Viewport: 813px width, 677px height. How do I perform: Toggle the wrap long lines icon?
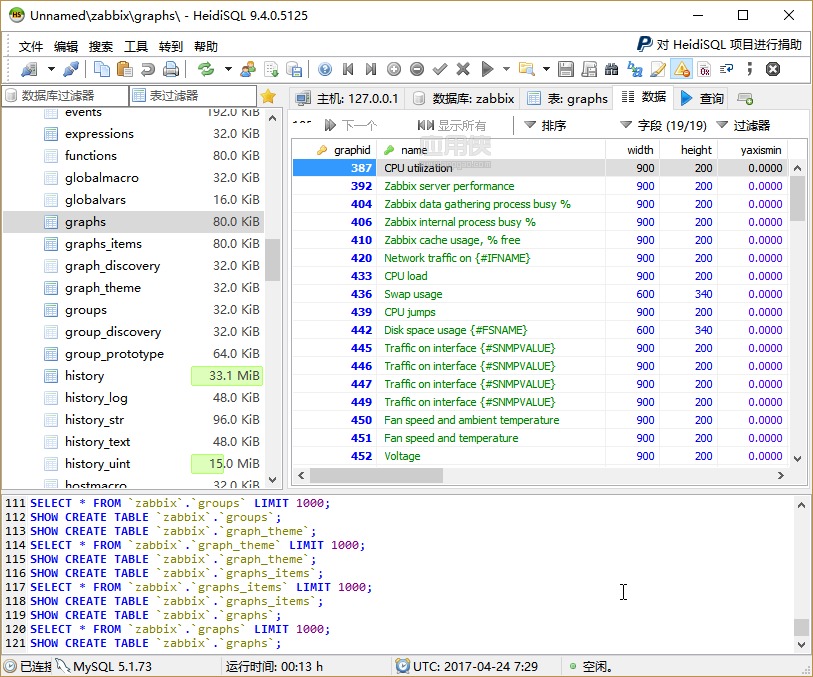(x=727, y=69)
